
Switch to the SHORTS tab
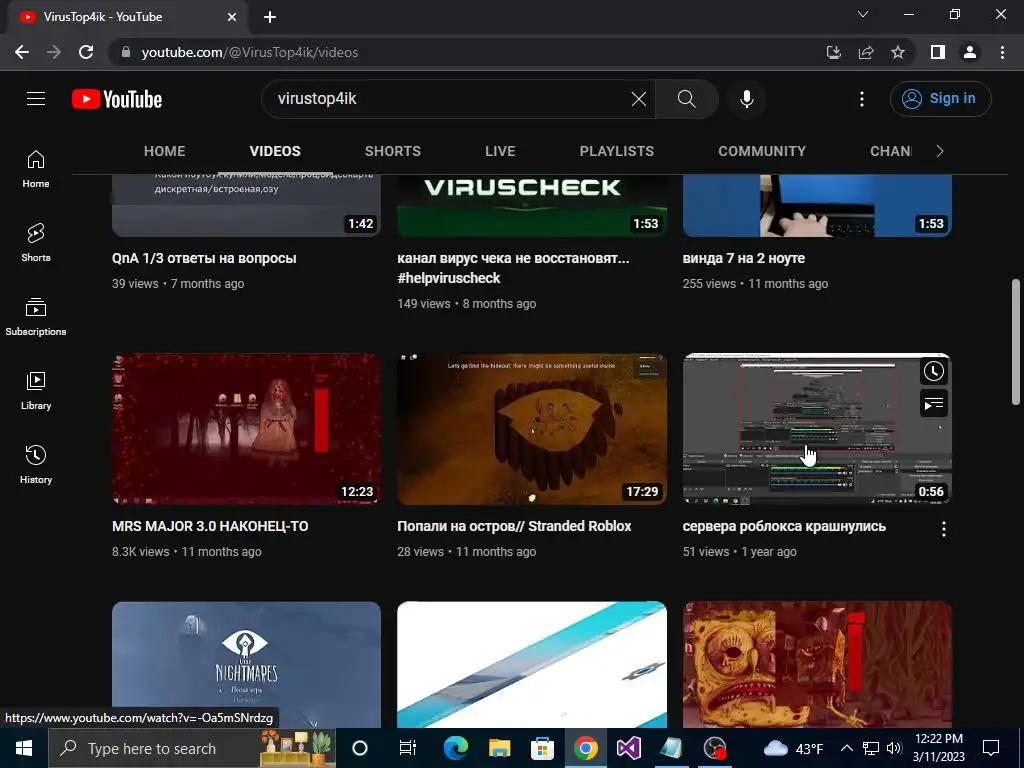click(392, 151)
